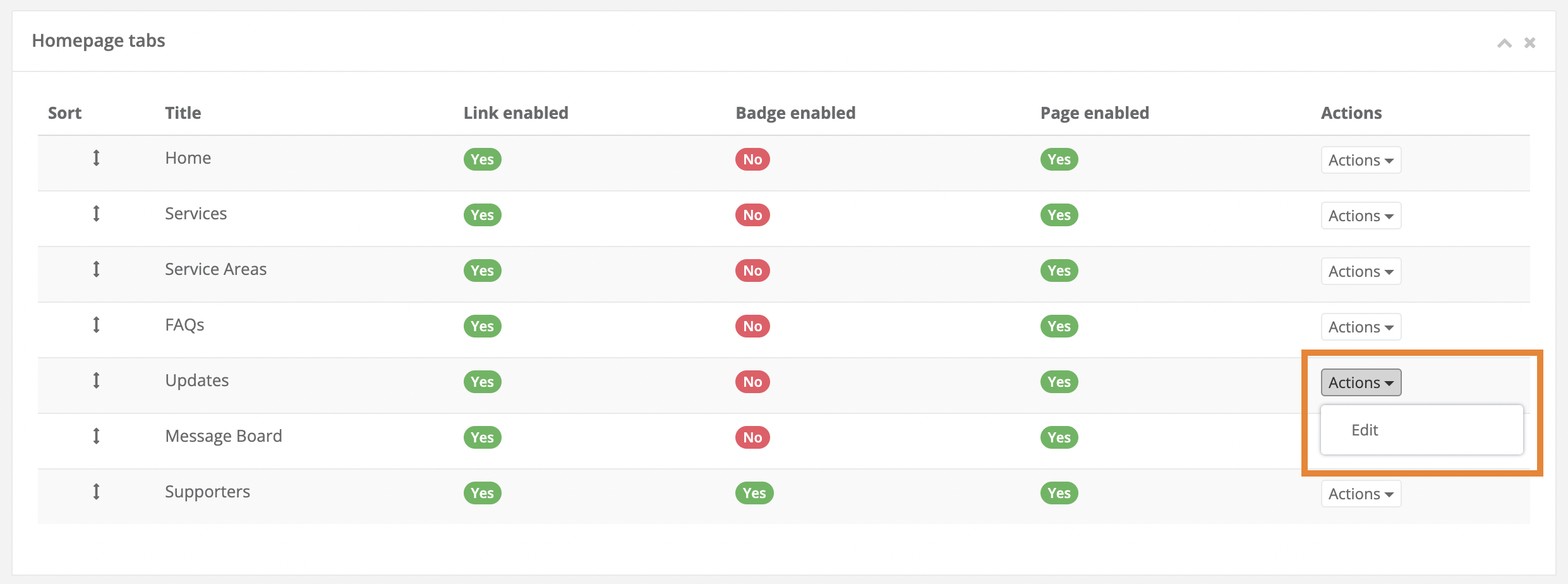This screenshot has height=584, width=1568.
Task: Click the sort handle next to Home
Action: 96,158
